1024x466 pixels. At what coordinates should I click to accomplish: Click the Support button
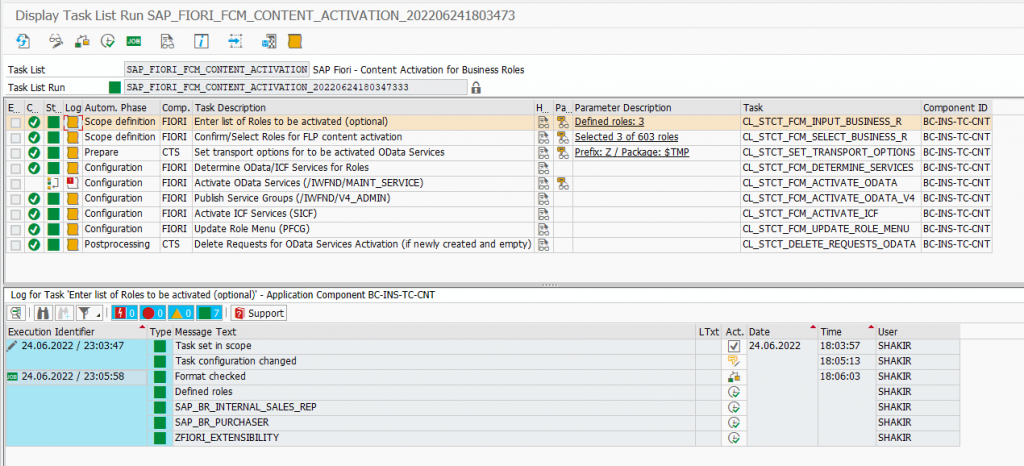(259, 313)
